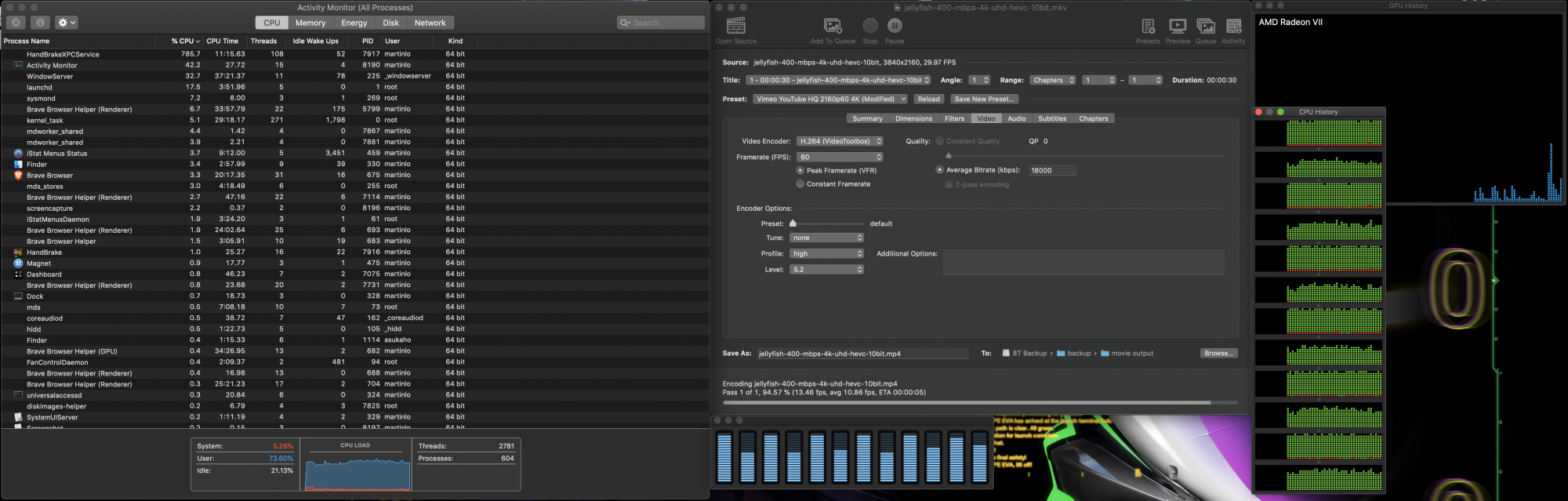Image resolution: width=1568 pixels, height=501 pixels.
Task: Click Save New Preset button
Action: (984, 99)
